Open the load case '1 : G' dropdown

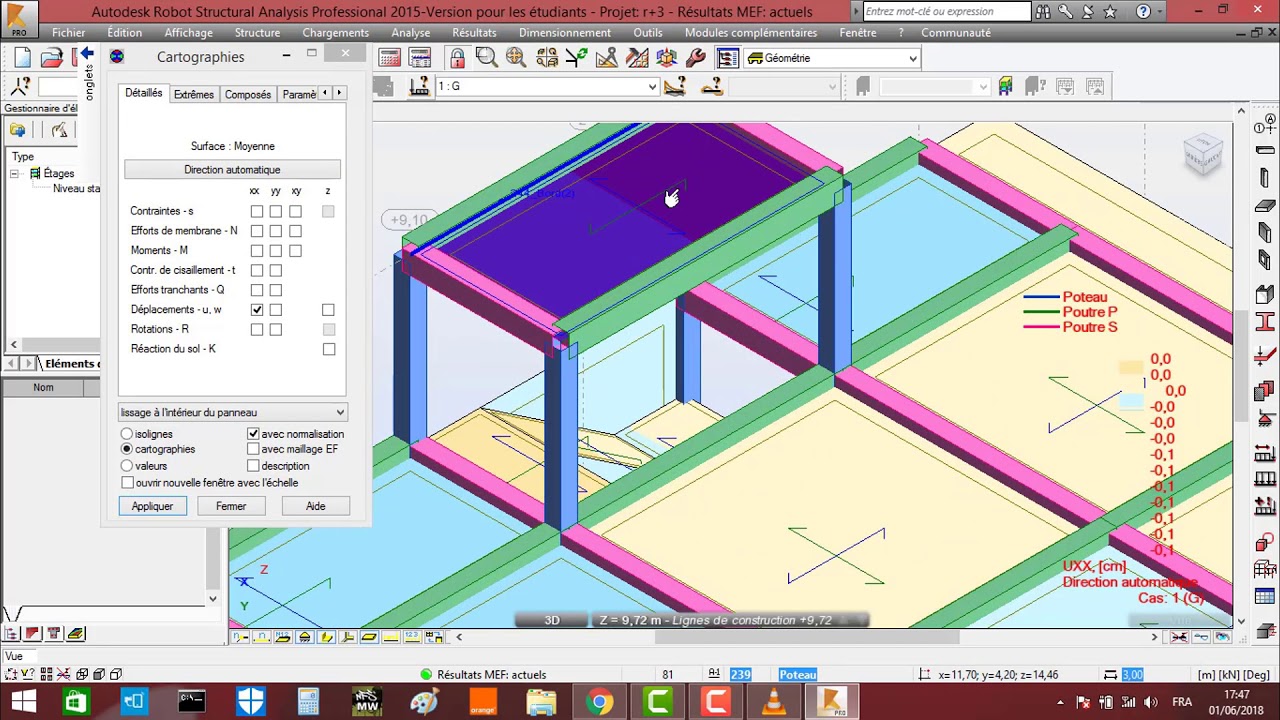(x=652, y=86)
